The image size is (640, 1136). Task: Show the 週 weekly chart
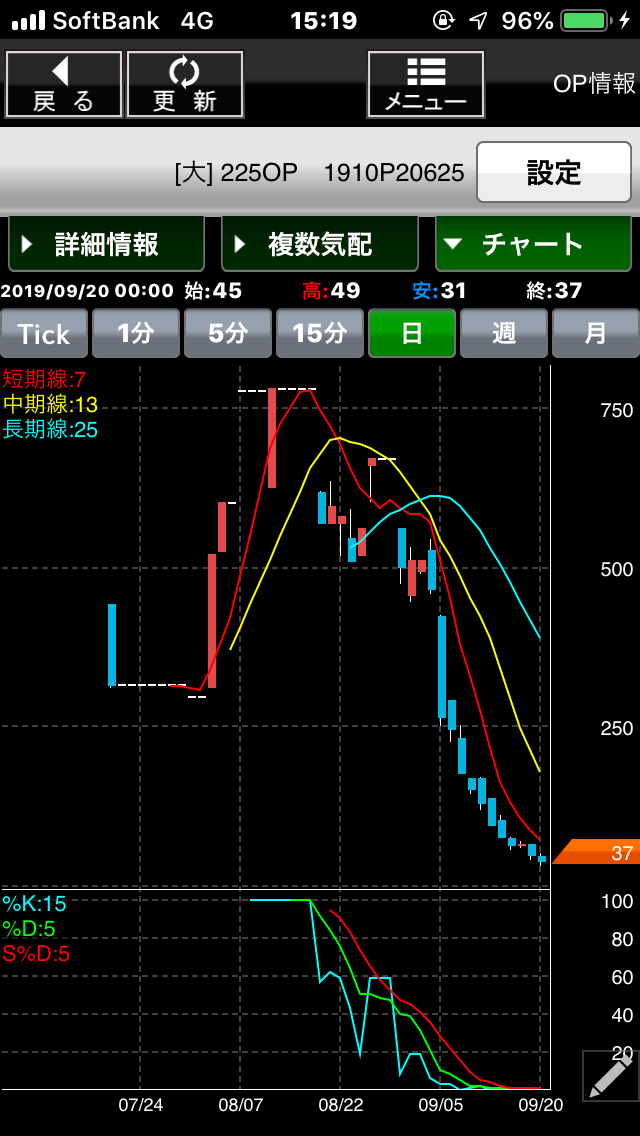click(504, 333)
